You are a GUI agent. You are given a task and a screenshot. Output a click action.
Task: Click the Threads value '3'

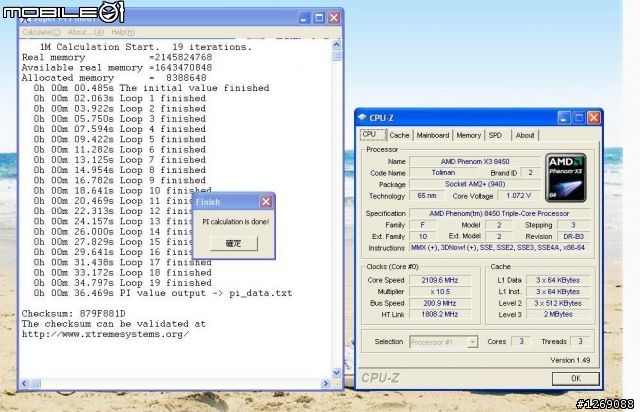point(580,341)
